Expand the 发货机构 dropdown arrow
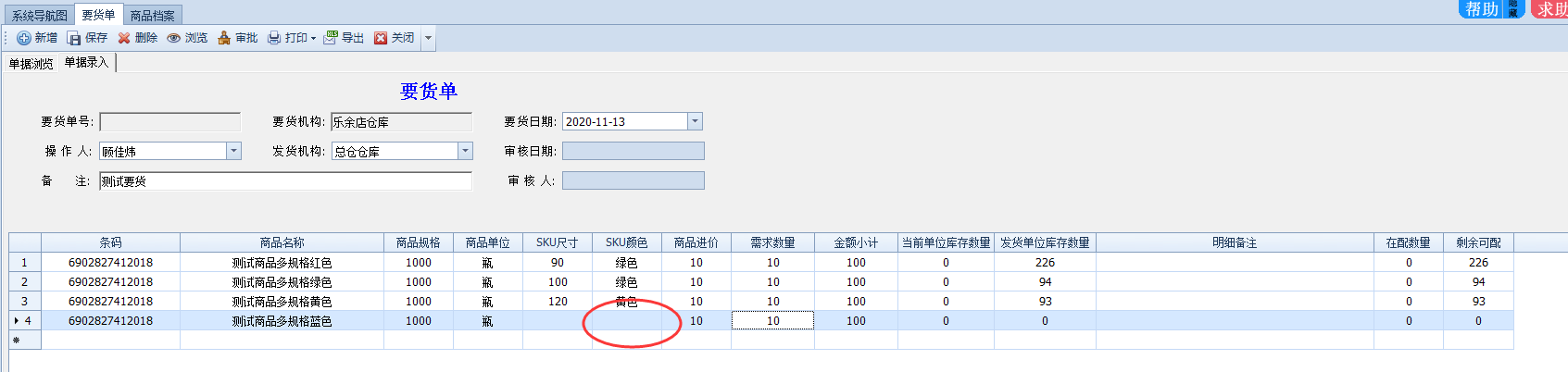This screenshot has width=1568, height=372. click(465, 151)
